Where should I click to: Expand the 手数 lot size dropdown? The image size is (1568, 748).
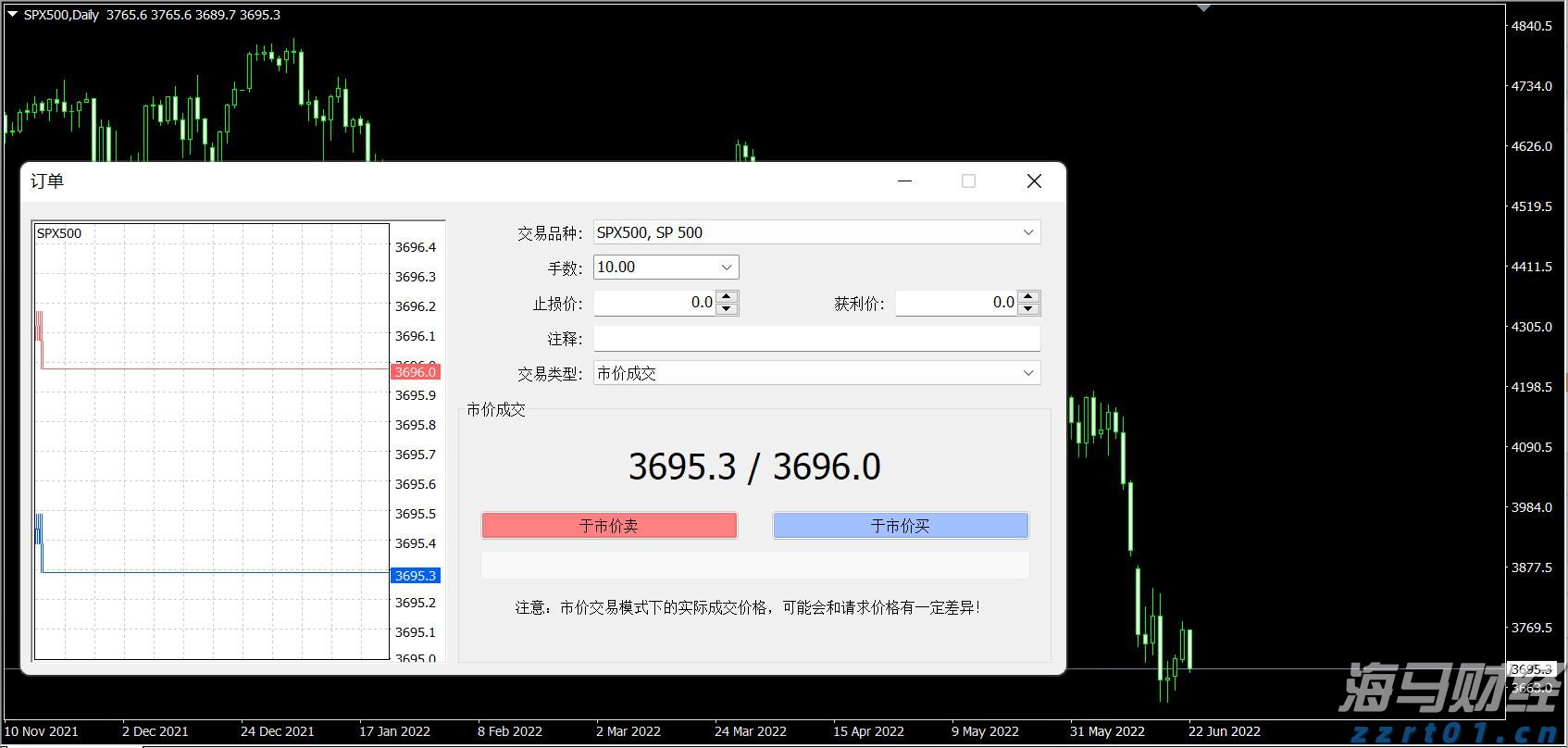click(x=727, y=268)
